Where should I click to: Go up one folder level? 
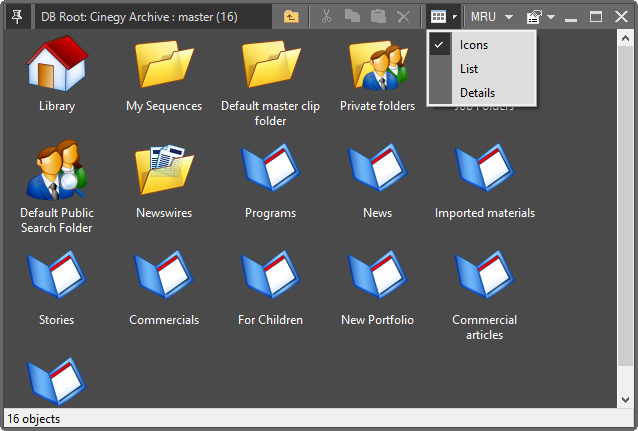[291, 17]
